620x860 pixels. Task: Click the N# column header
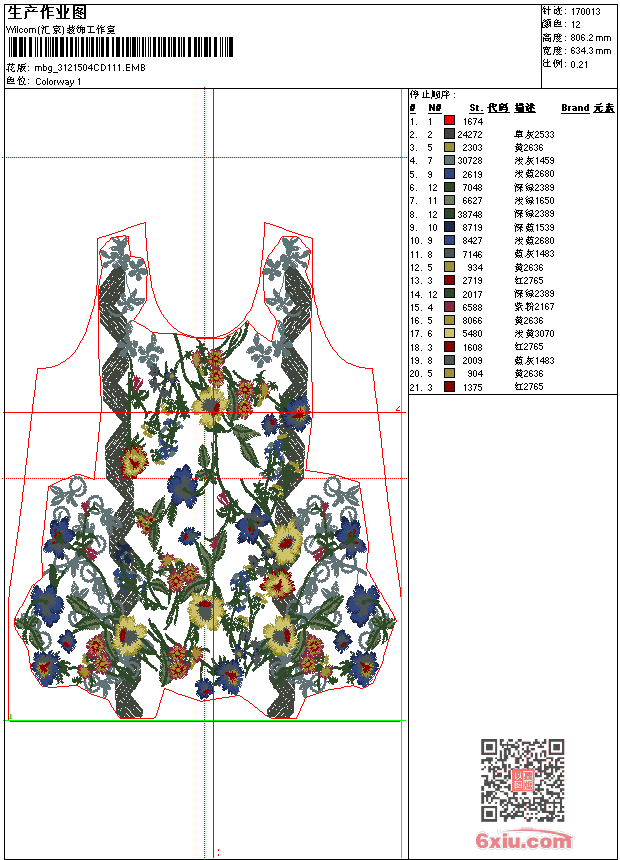tap(435, 108)
